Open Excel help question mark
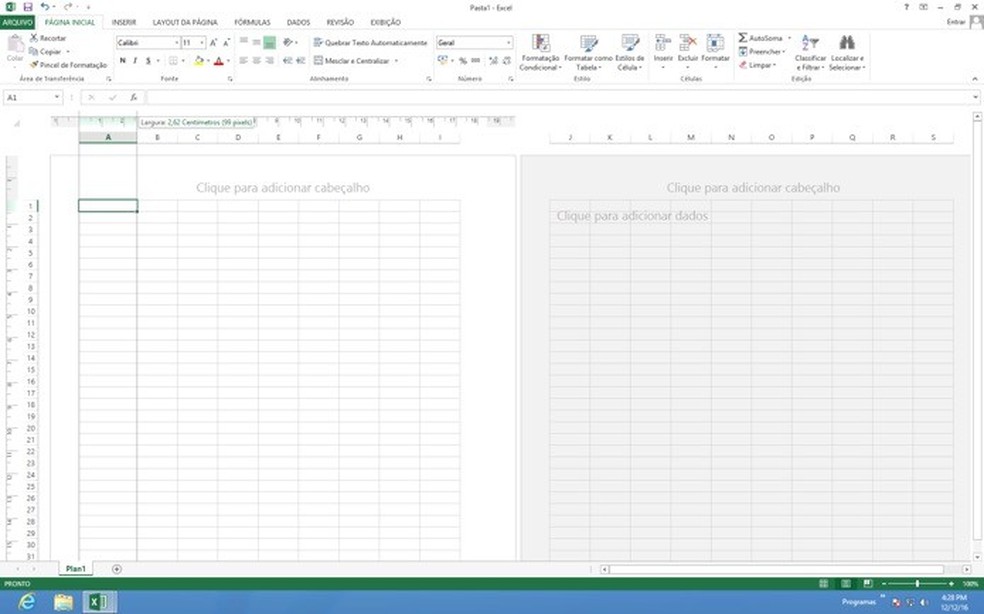This screenshot has height=614, width=984. tap(906, 7)
